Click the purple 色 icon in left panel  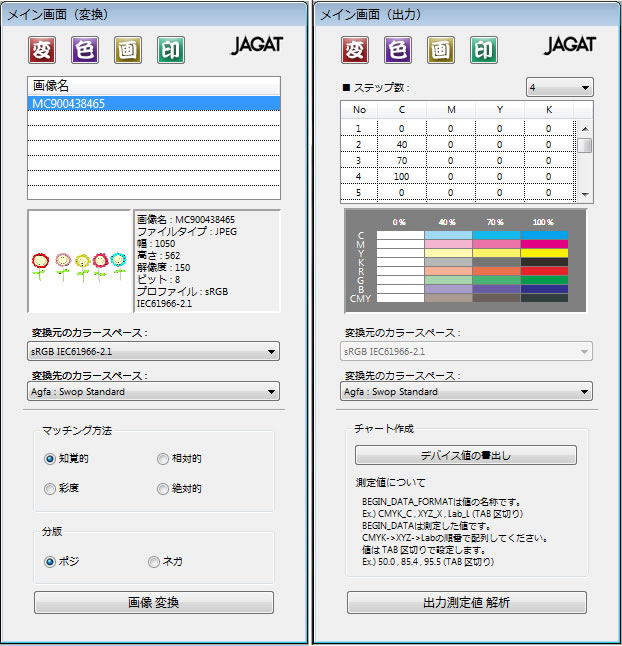[x=86, y=49]
